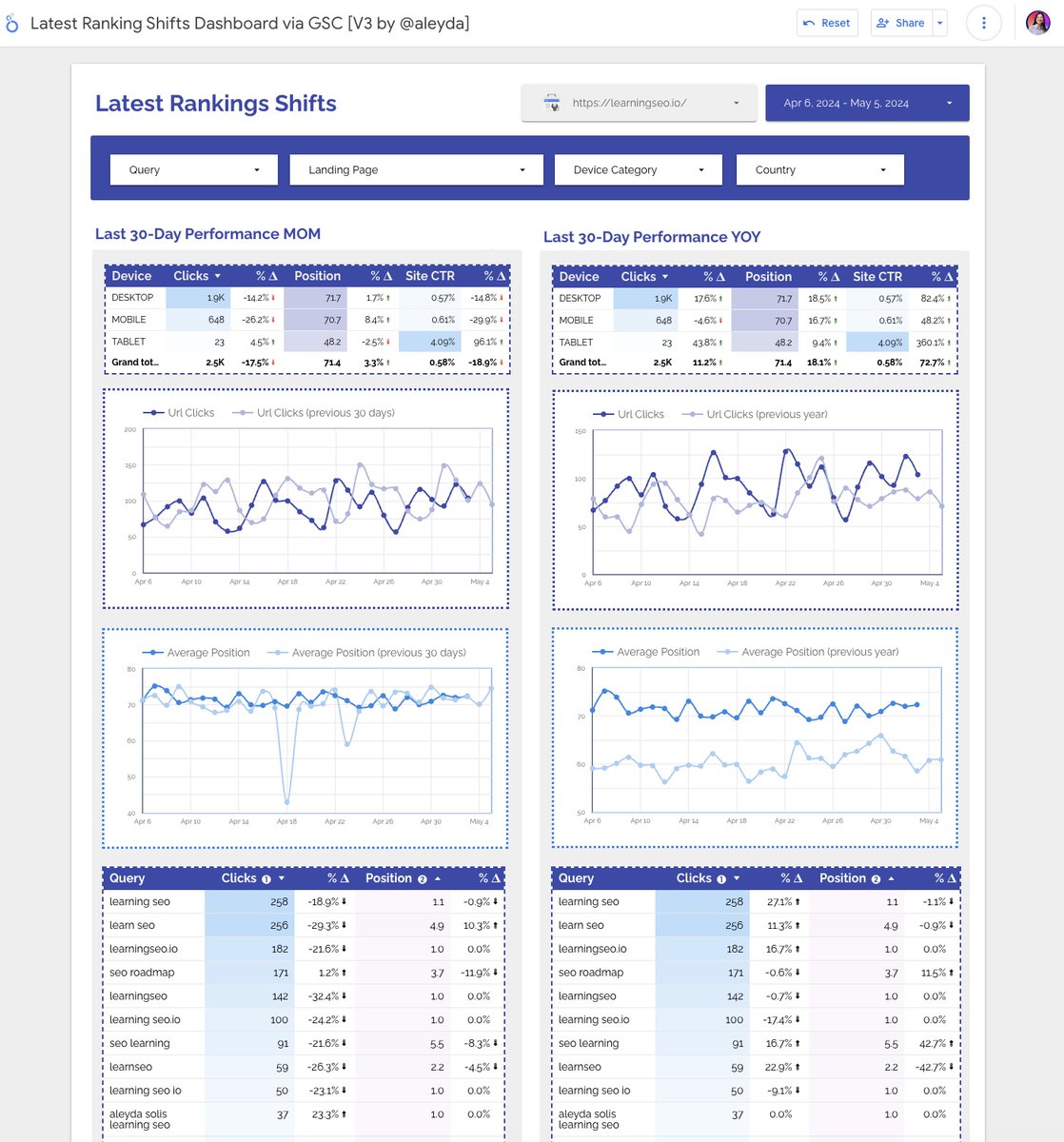
Task: Expand the Query filter dropdown
Action: tap(194, 169)
